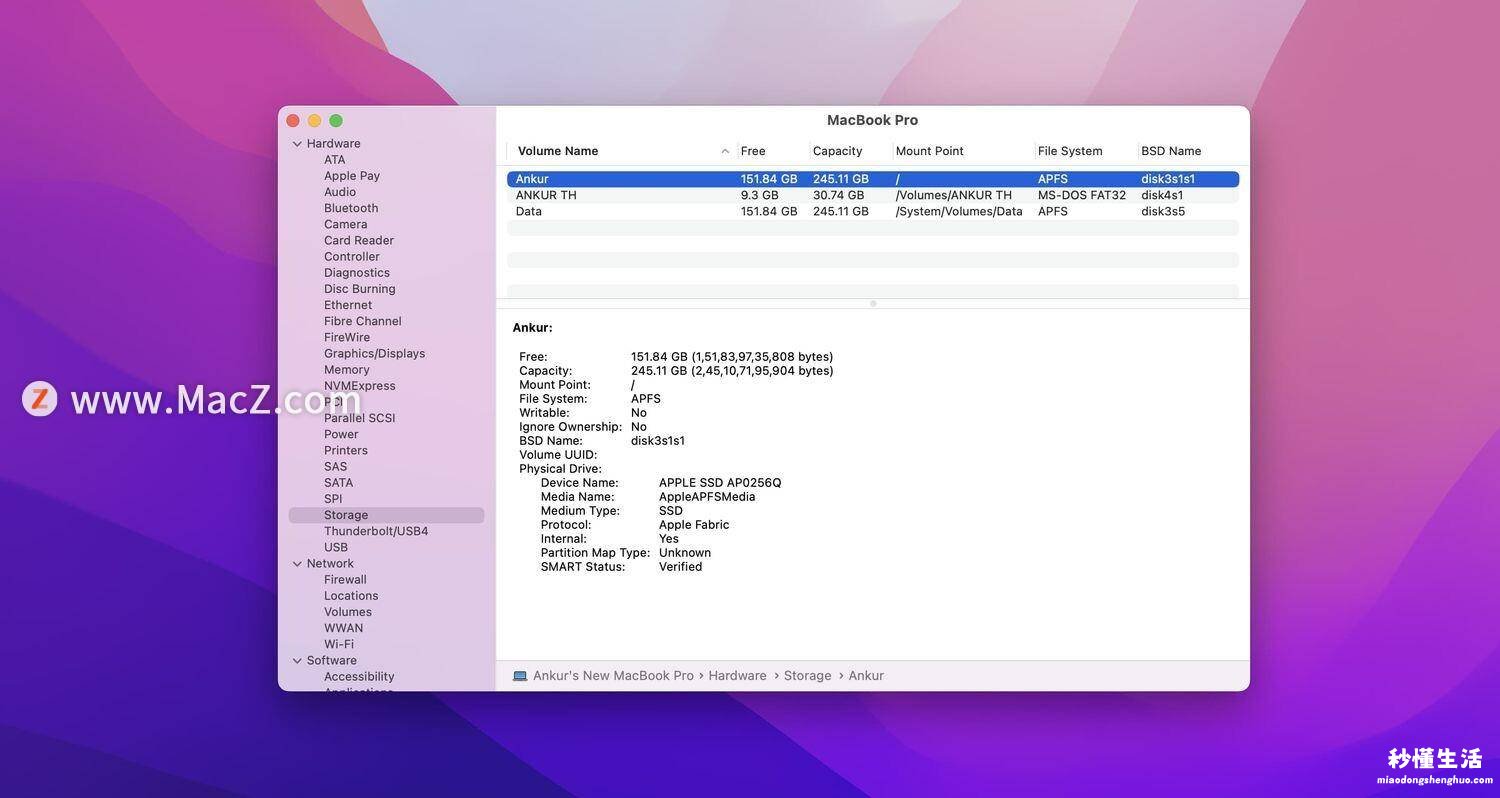Select Card Reader in the sidebar
Image resolution: width=1500 pixels, height=798 pixels.
[x=358, y=240]
